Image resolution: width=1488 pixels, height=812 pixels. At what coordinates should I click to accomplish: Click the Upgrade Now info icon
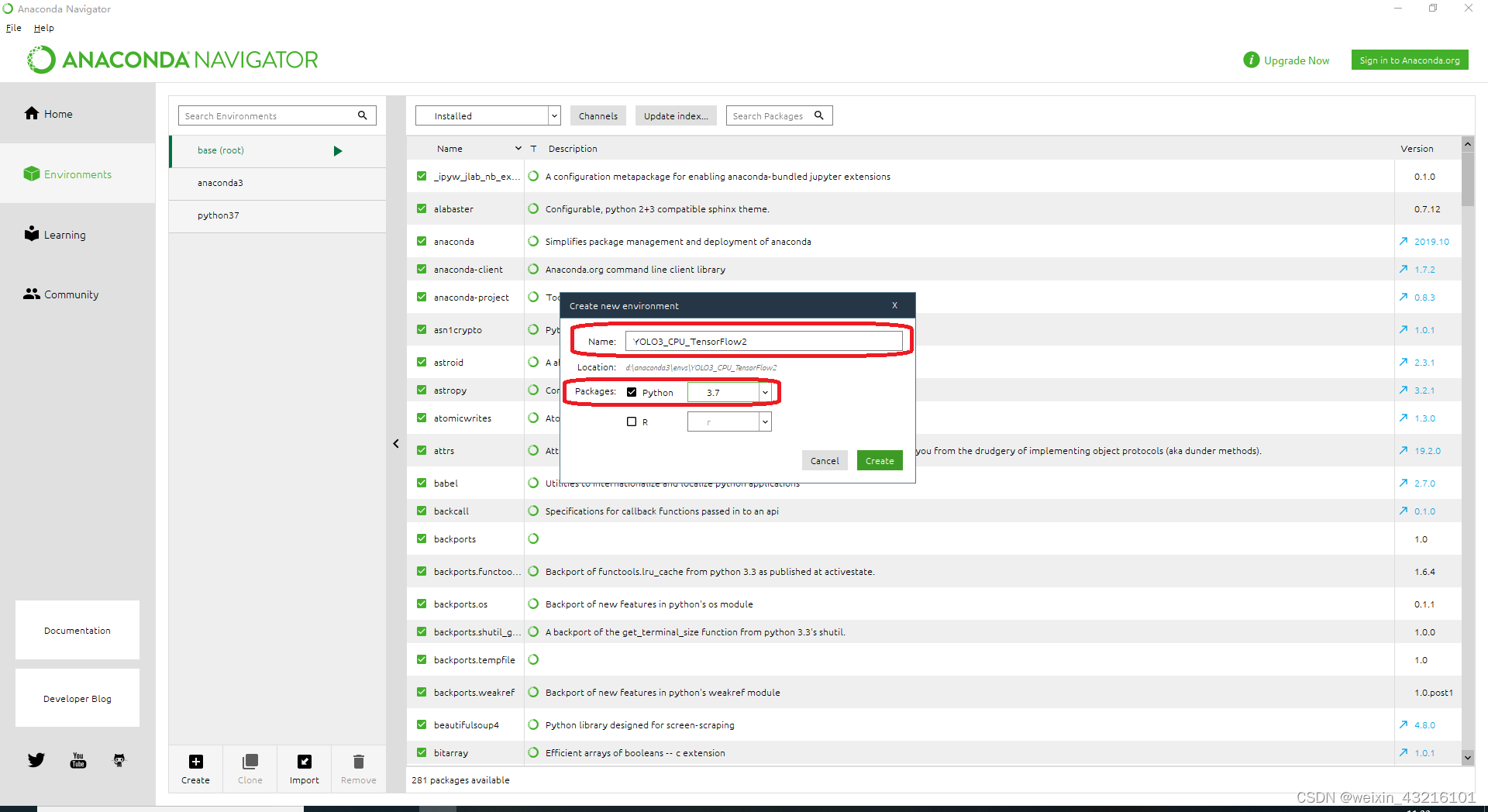(1251, 60)
